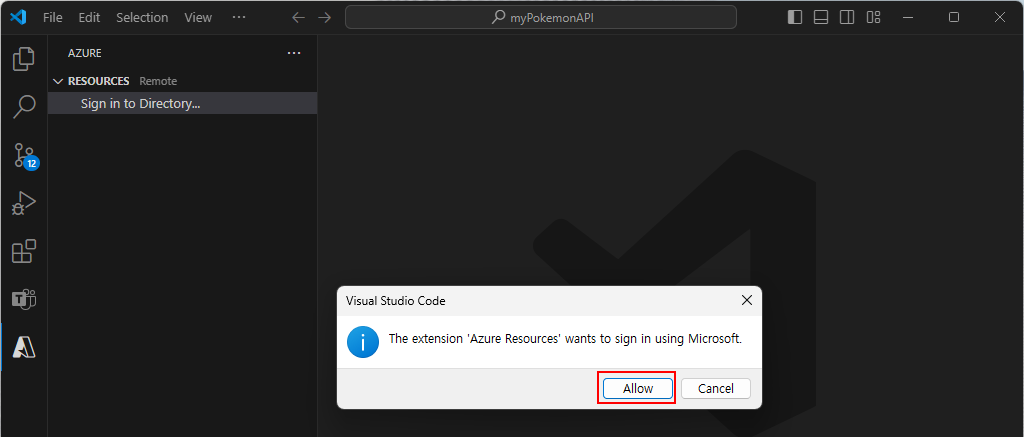Toggle the primary side bar layout
The width and height of the screenshot is (1024, 437).
point(795,18)
